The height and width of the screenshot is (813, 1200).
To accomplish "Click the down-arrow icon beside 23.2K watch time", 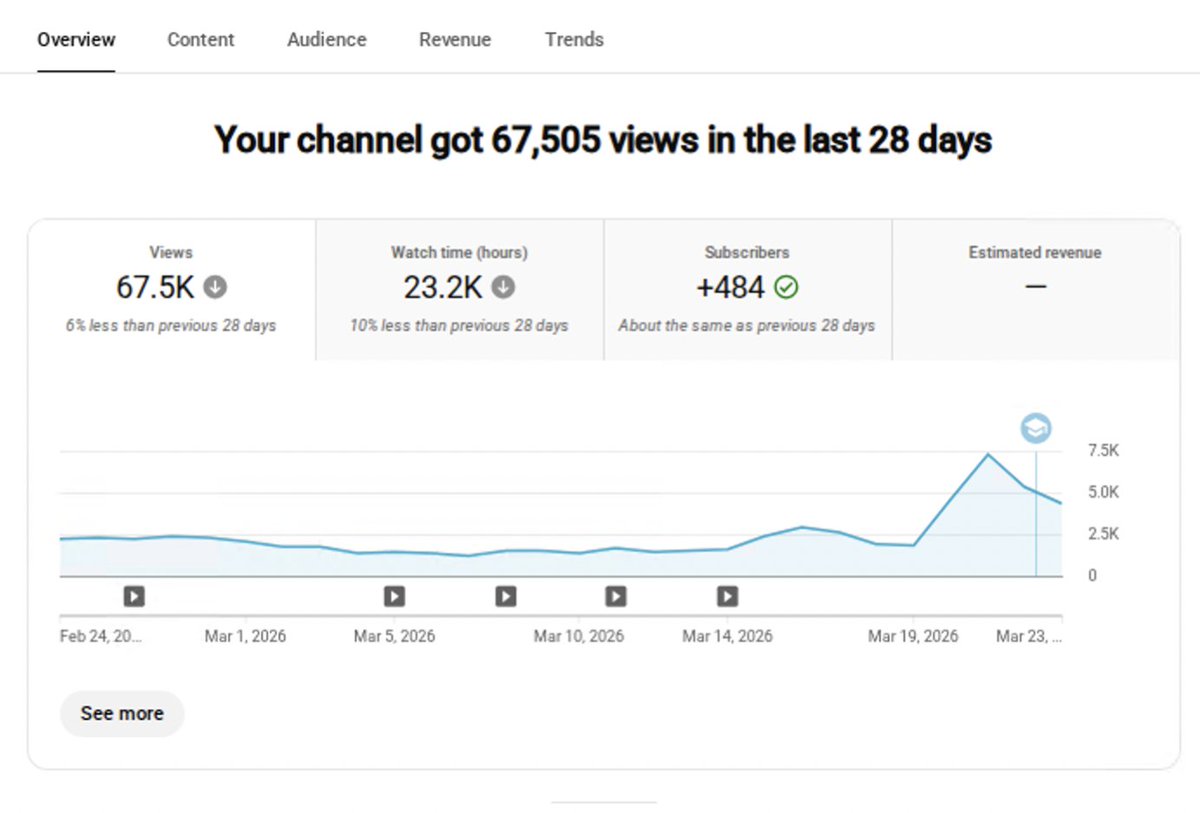I will point(503,288).
